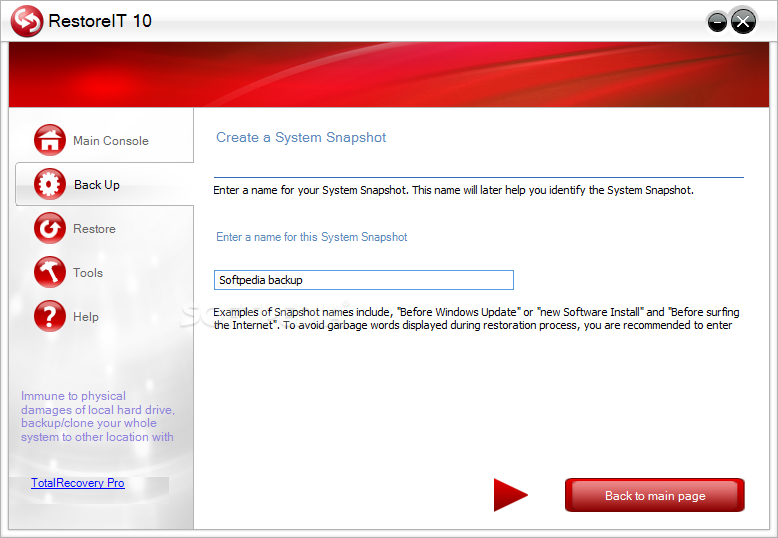The height and width of the screenshot is (538, 778).
Task: Click the snapshot name input field
Action: click(364, 280)
